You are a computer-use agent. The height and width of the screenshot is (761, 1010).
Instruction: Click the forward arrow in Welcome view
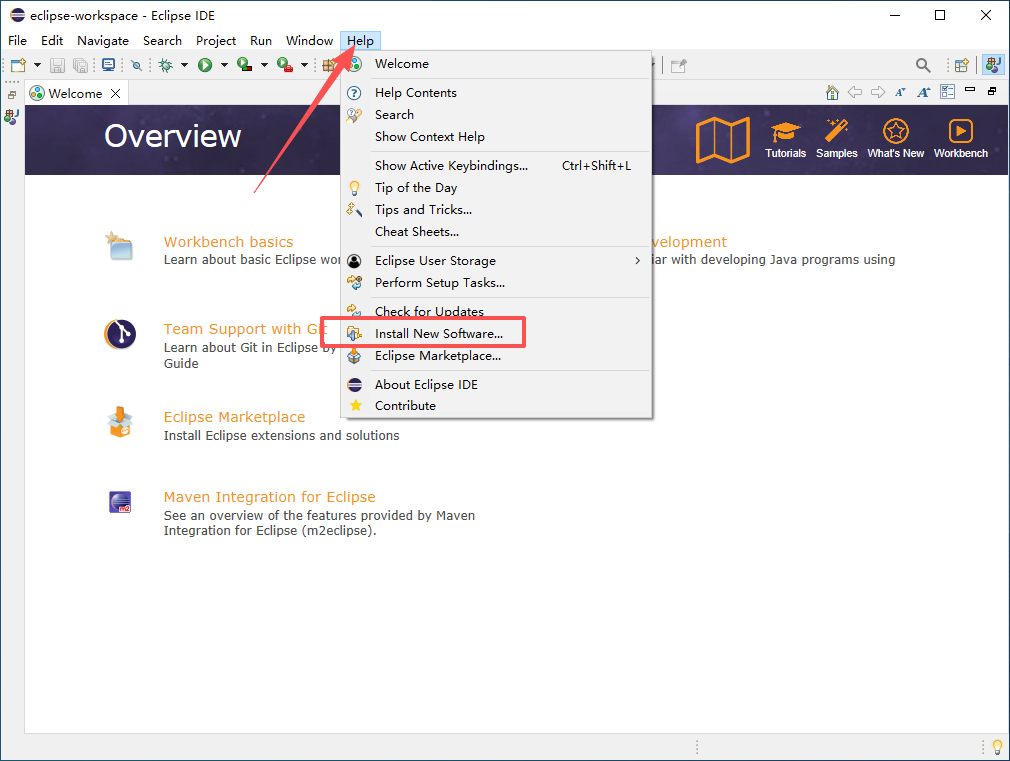point(878,92)
